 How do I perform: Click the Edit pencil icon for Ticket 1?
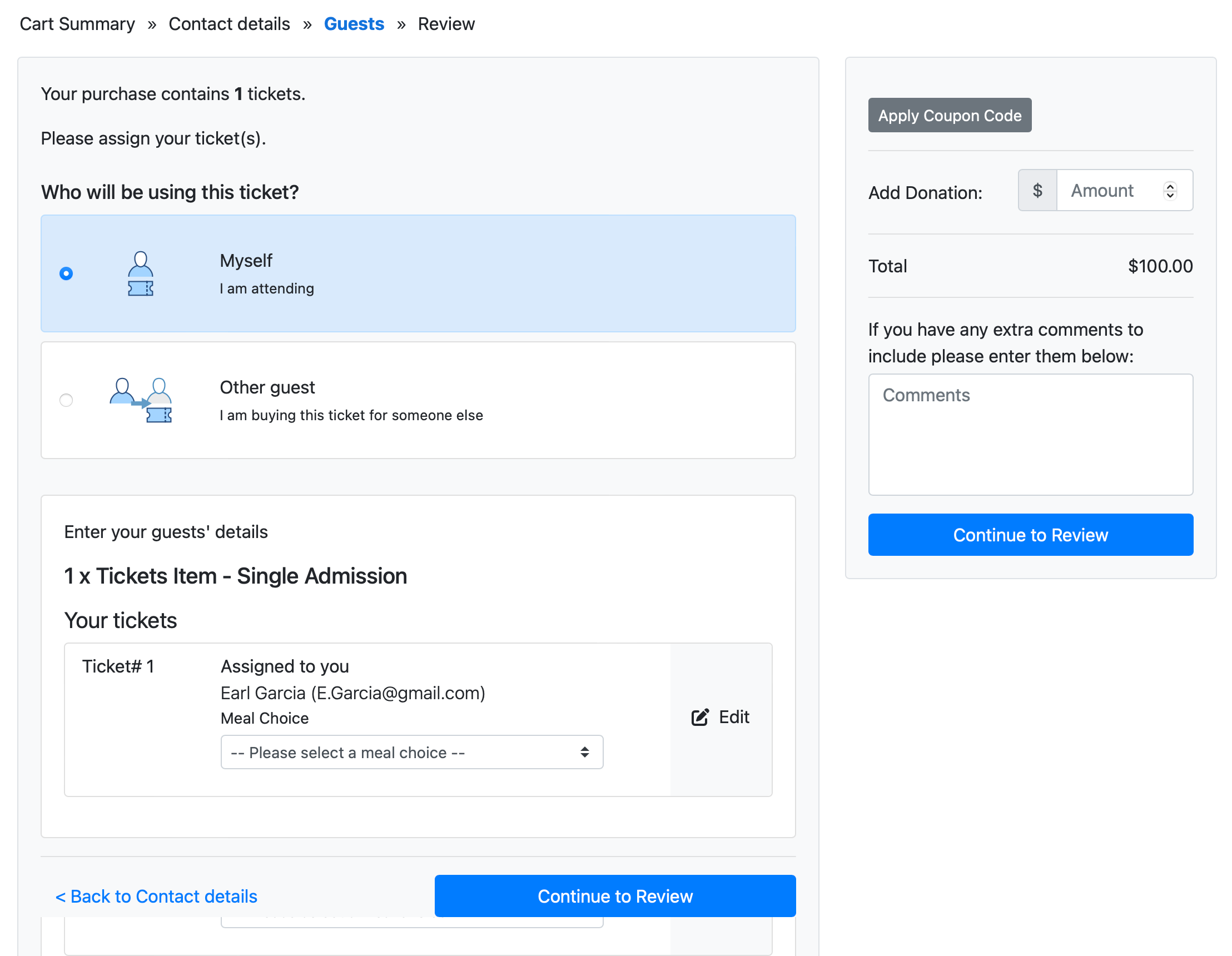[x=699, y=717]
